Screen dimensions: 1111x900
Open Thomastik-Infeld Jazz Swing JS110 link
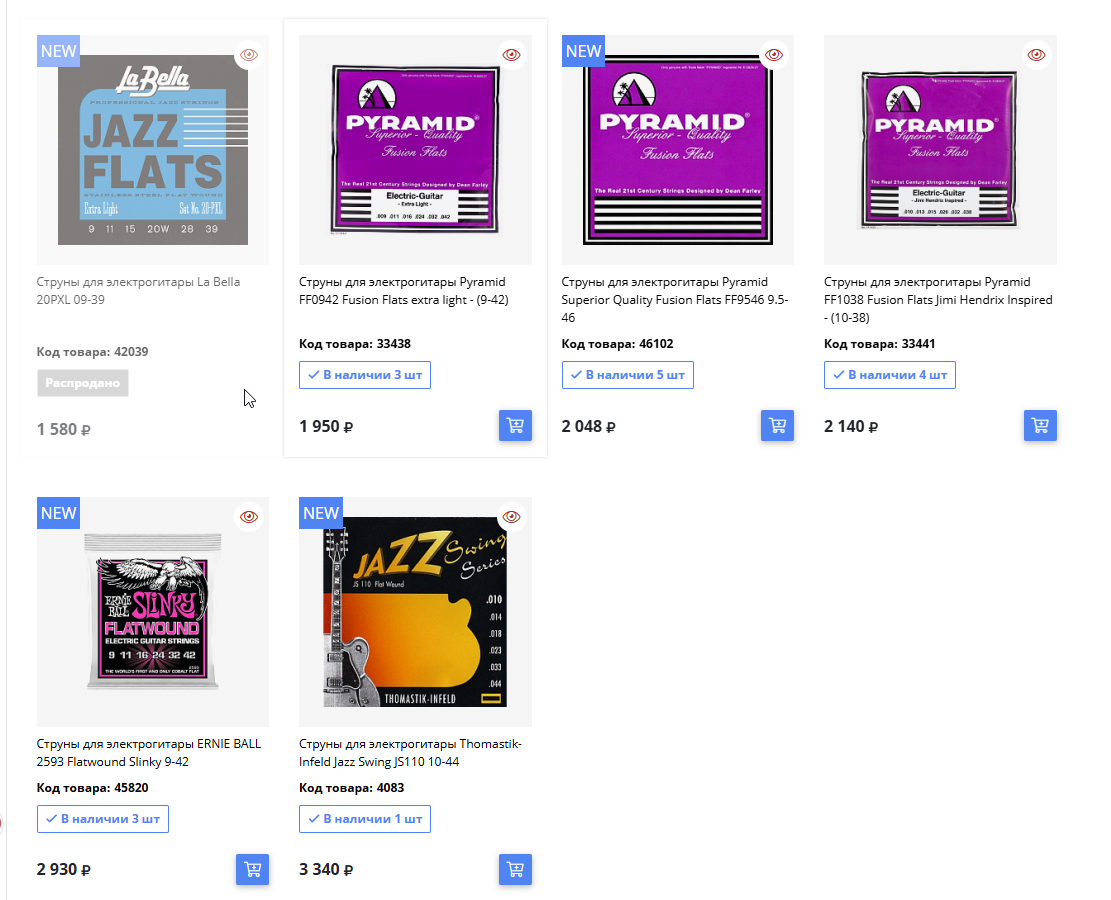pos(410,753)
